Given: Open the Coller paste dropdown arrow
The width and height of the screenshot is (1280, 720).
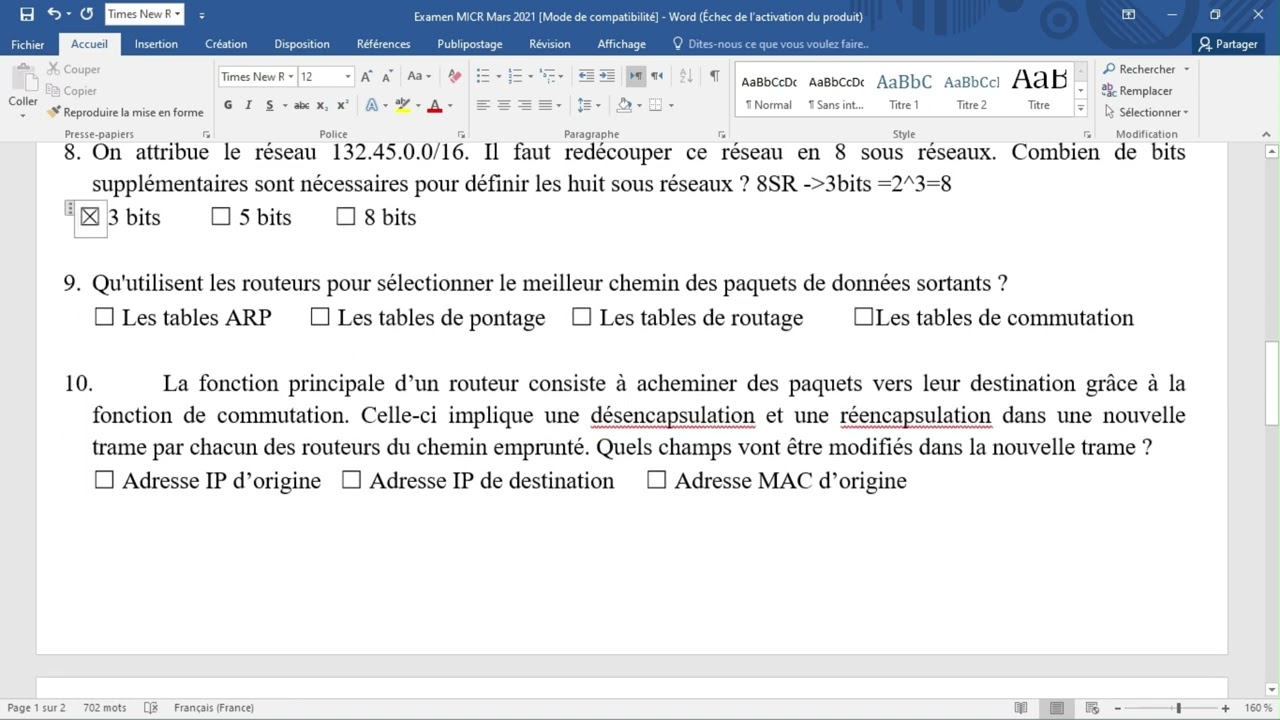Looking at the screenshot, I should pos(23,115).
